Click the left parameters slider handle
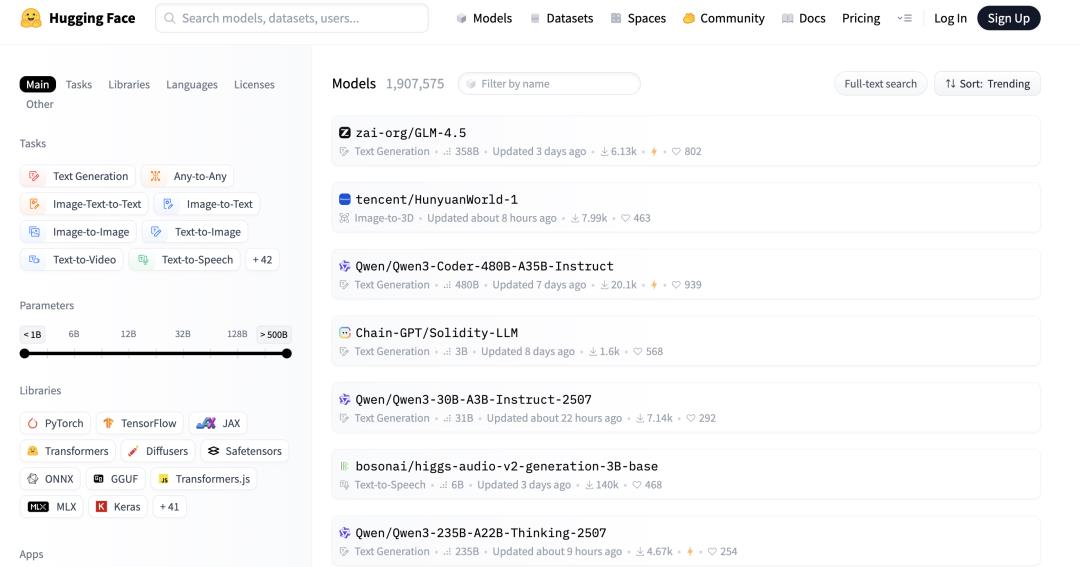 coord(25,353)
